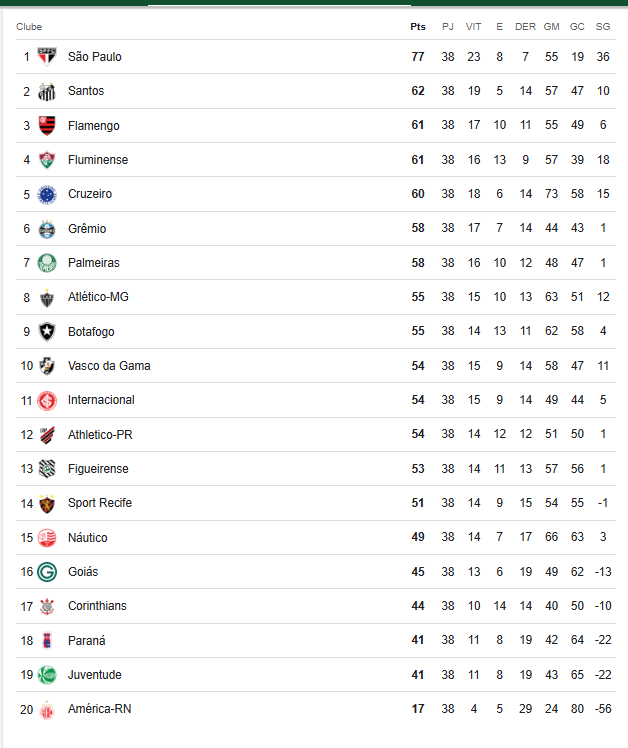Click the Palmeiras club crest
This screenshot has height=748, width=628.
(x=47, y=263)
